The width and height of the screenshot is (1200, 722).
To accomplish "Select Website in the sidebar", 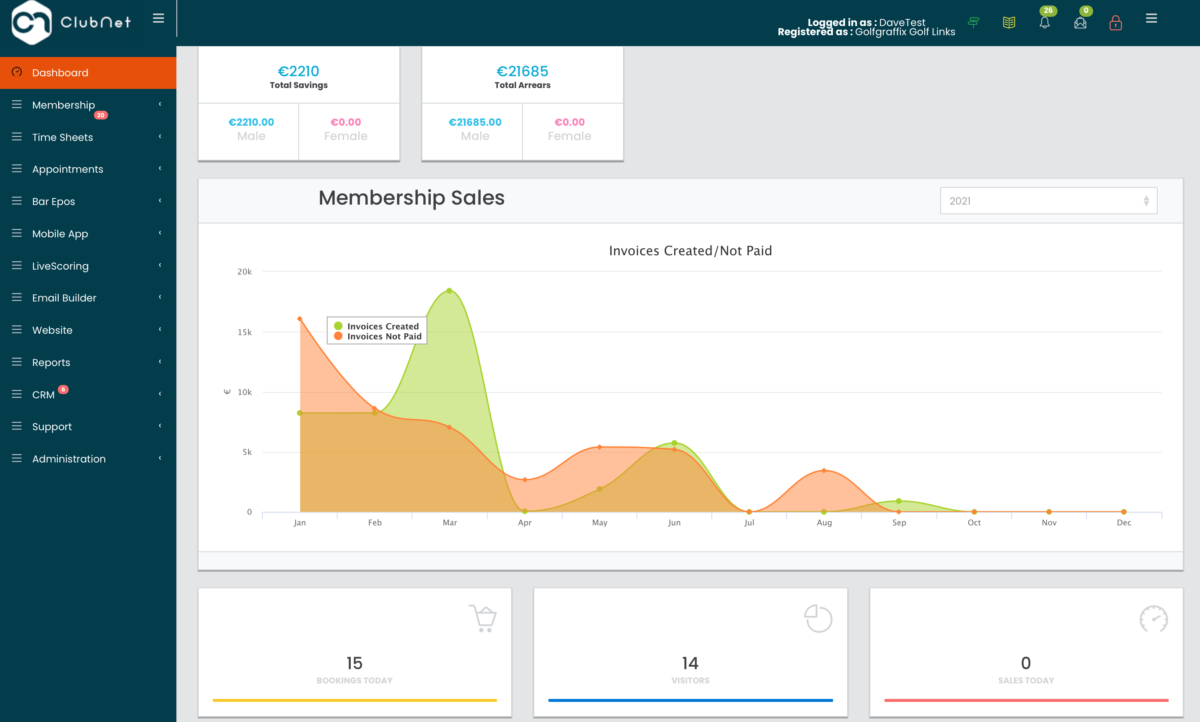I will (88, 330).
